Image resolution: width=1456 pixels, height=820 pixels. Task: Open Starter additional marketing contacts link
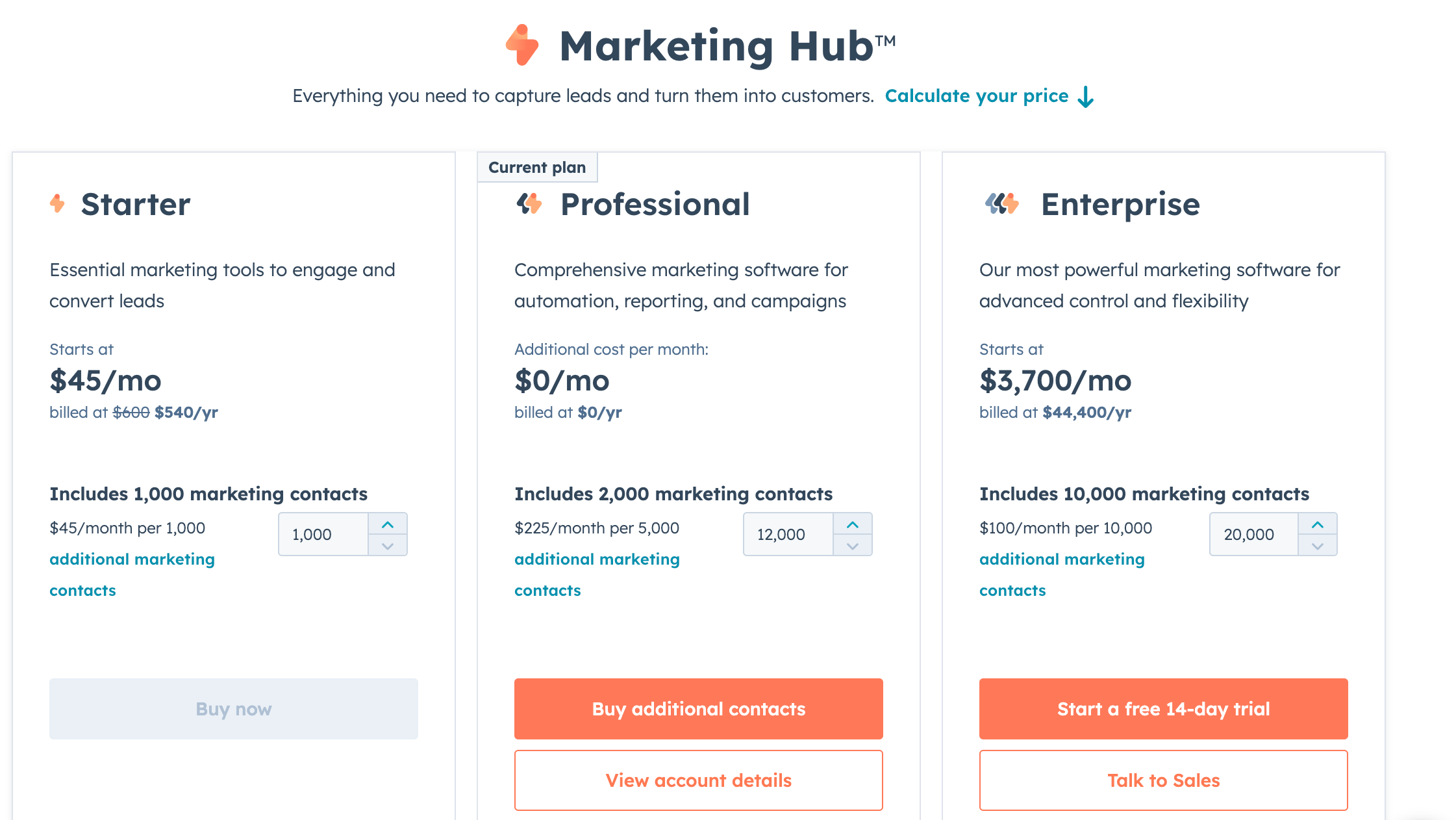click(132, 575)
